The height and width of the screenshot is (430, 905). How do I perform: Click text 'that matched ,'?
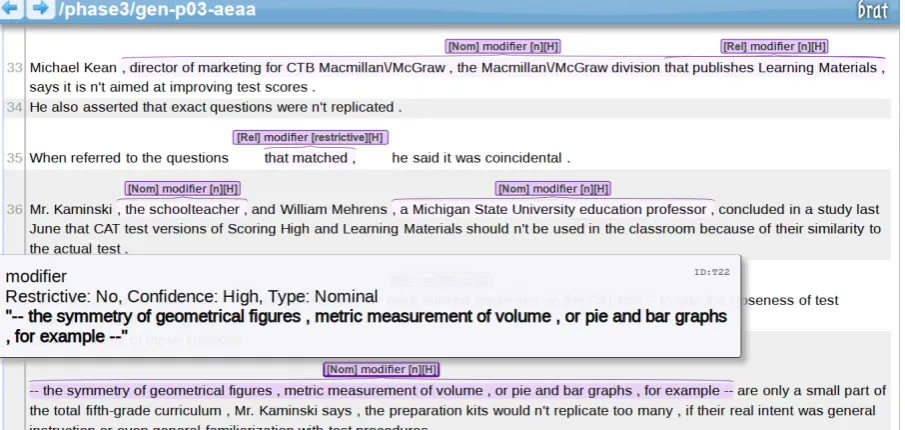click(310, 158)
